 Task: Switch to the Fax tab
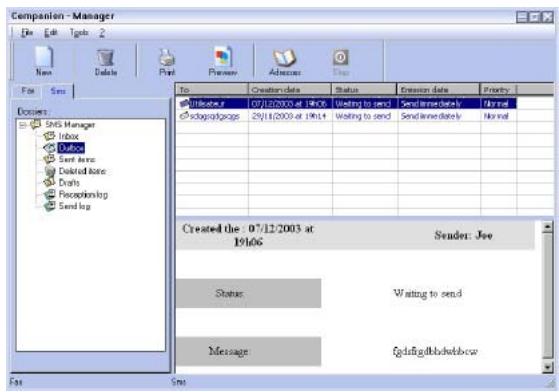[x=28, y=91]
